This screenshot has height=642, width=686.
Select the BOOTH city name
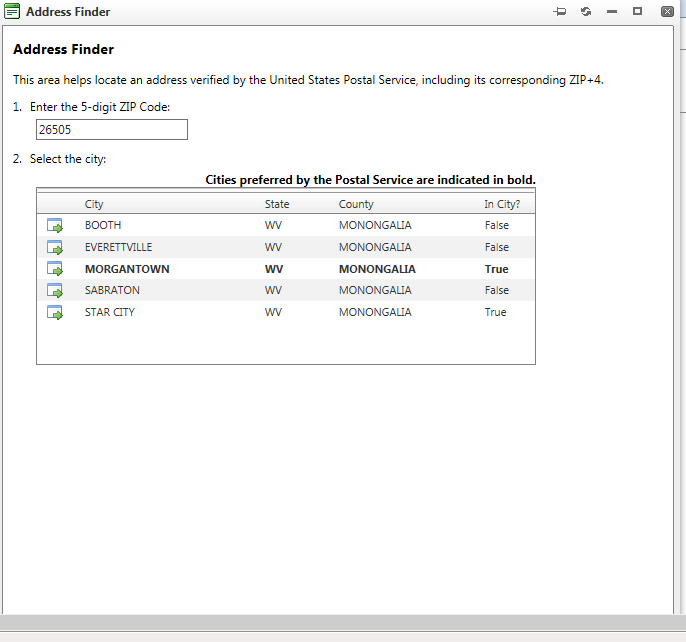pyautogui.click(x=103, y=225)
